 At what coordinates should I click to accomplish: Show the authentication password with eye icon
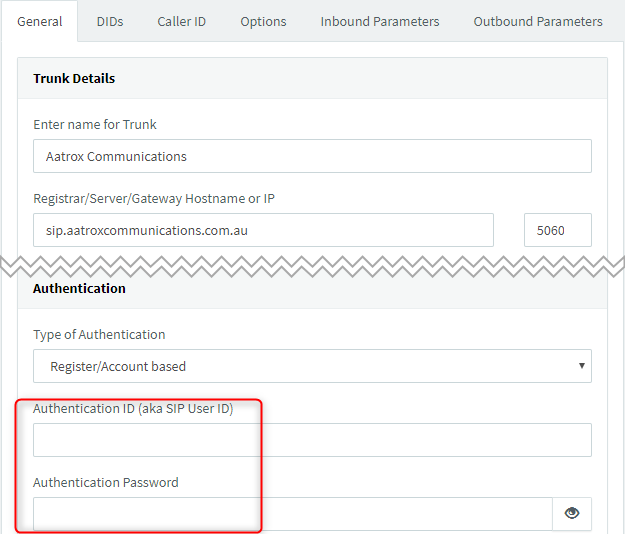tap(572, 513)
